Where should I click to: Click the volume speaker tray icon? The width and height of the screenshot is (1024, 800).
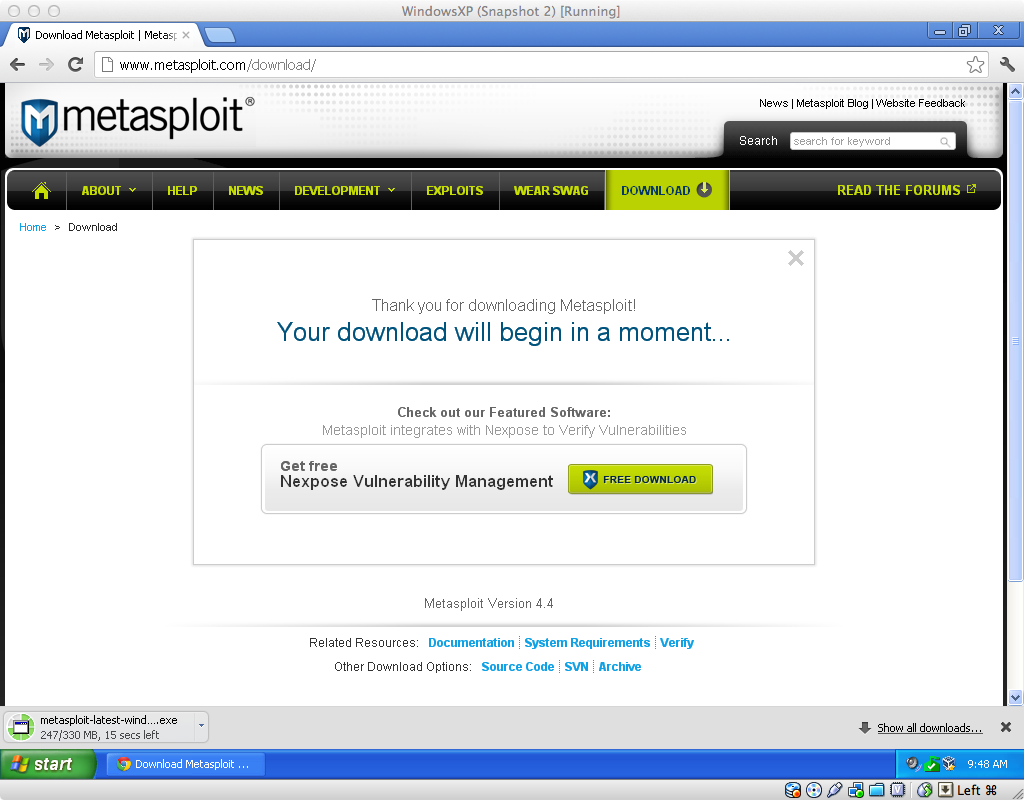[913, 763]
